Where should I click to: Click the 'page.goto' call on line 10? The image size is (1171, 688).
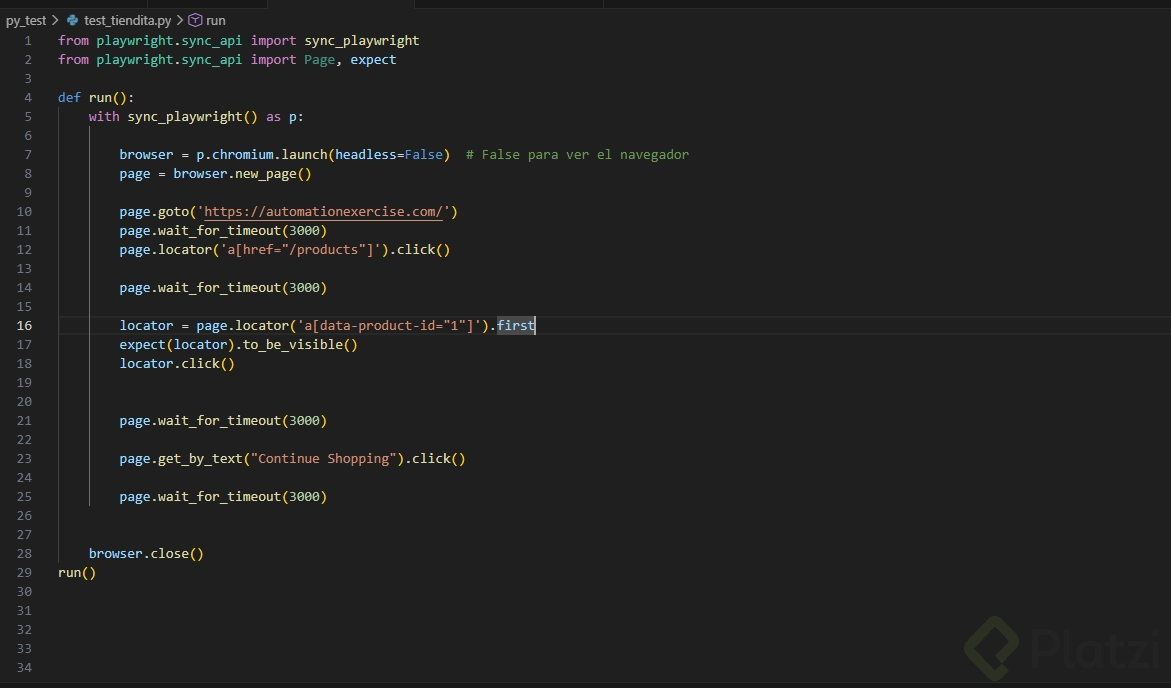(155, 211)
